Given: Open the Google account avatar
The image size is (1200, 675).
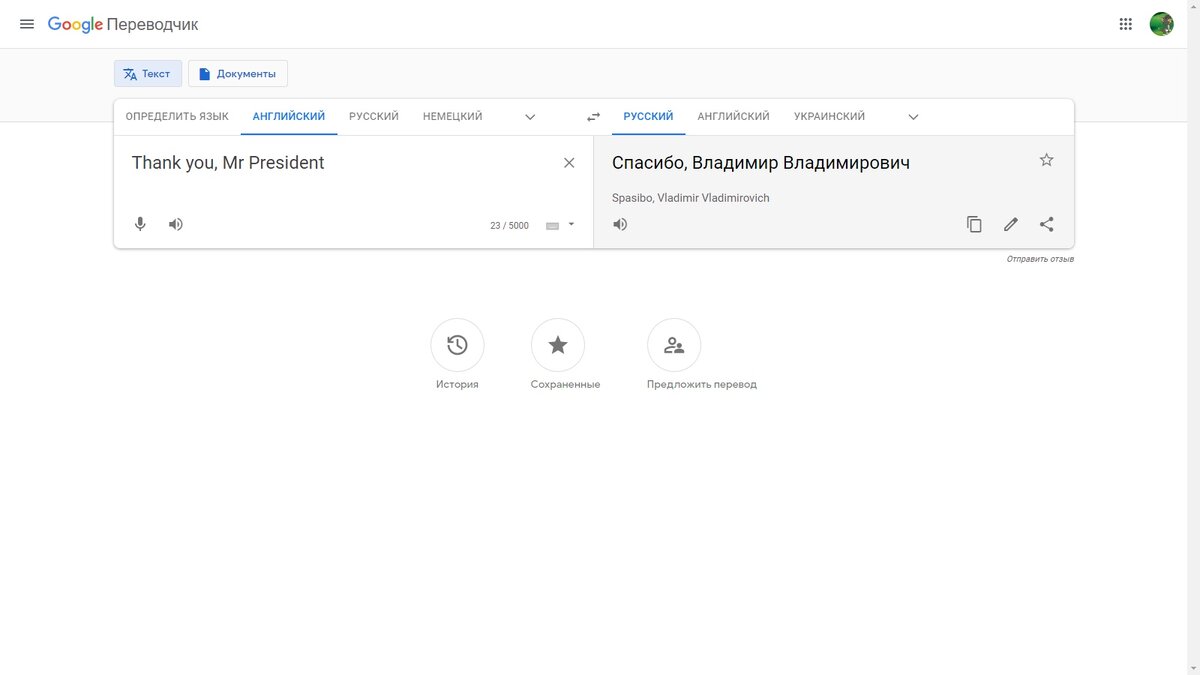Looking at the screenshot, I should (1161, 24).
